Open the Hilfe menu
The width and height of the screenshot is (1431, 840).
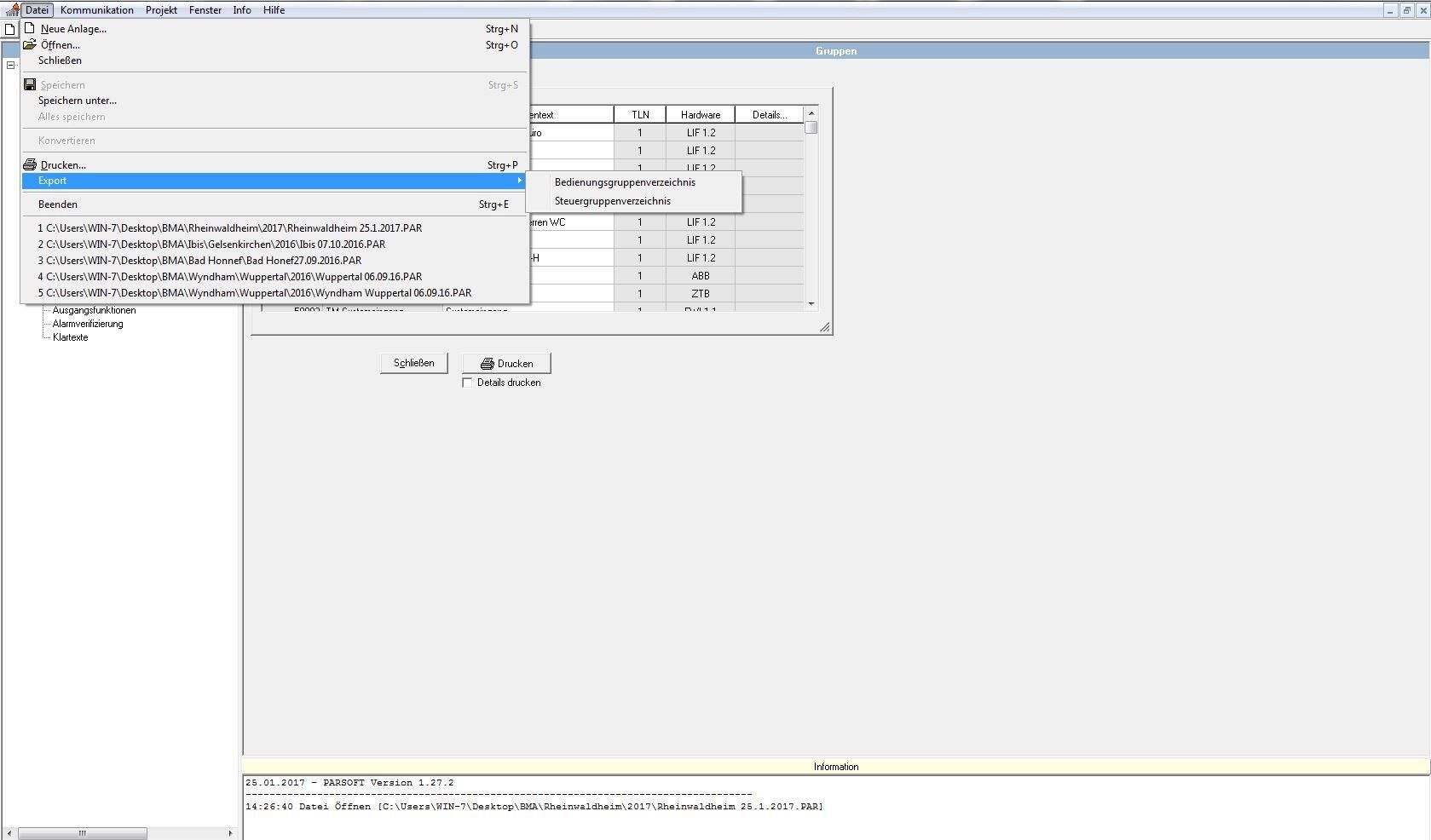pyautogui.click(x=274, y=10)
